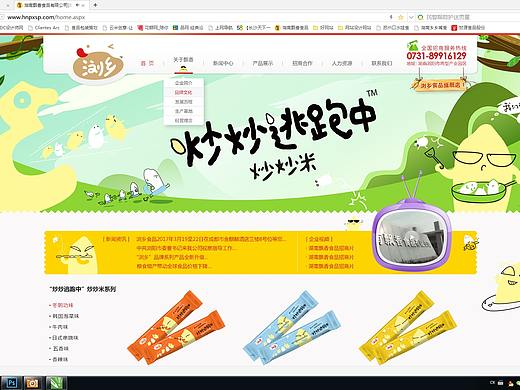Open the first yellow folder bookmark
520x390 pixels.
point(323,28)
